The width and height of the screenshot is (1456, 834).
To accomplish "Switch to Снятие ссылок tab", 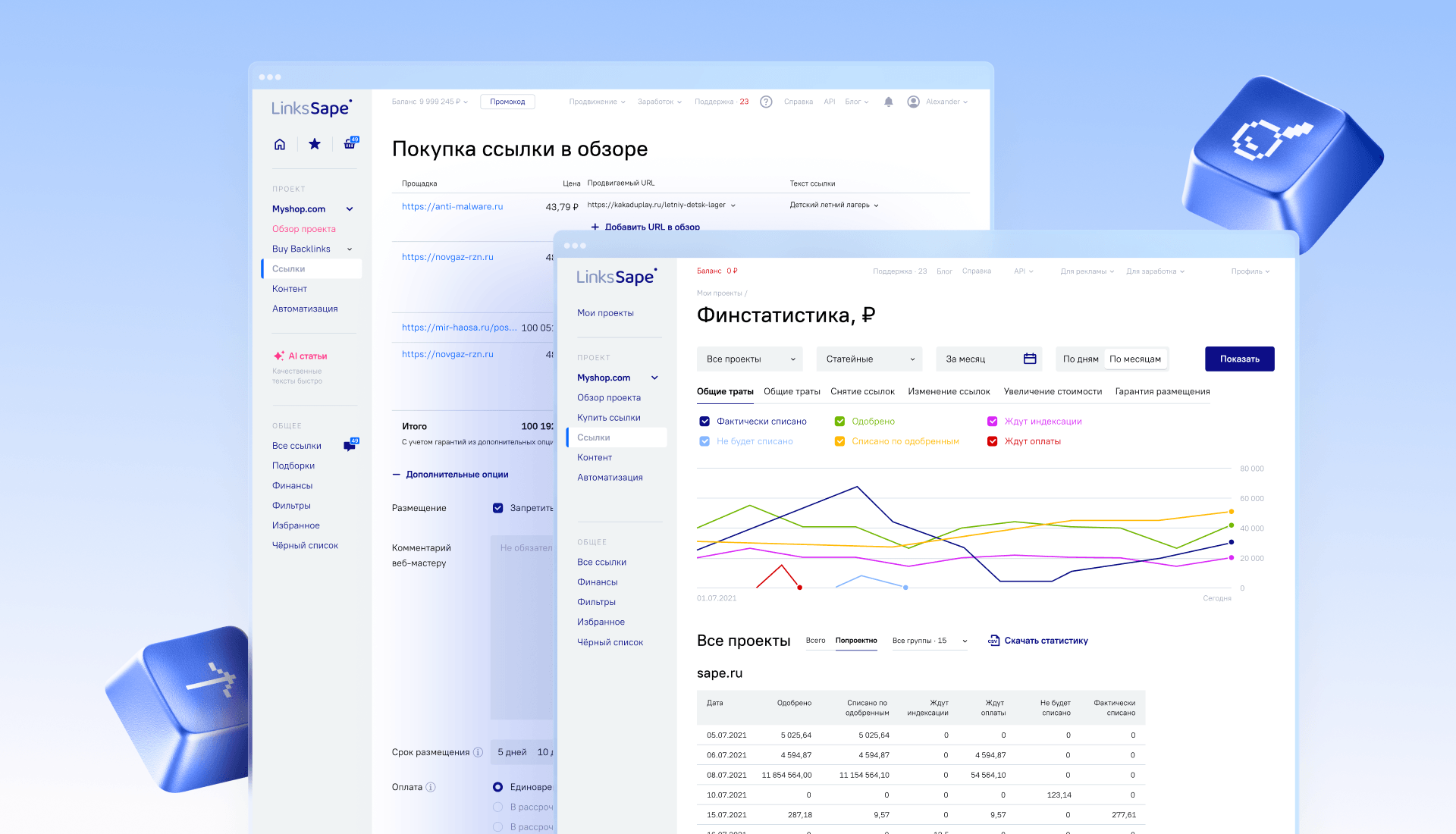I will (x=862, y=392).
